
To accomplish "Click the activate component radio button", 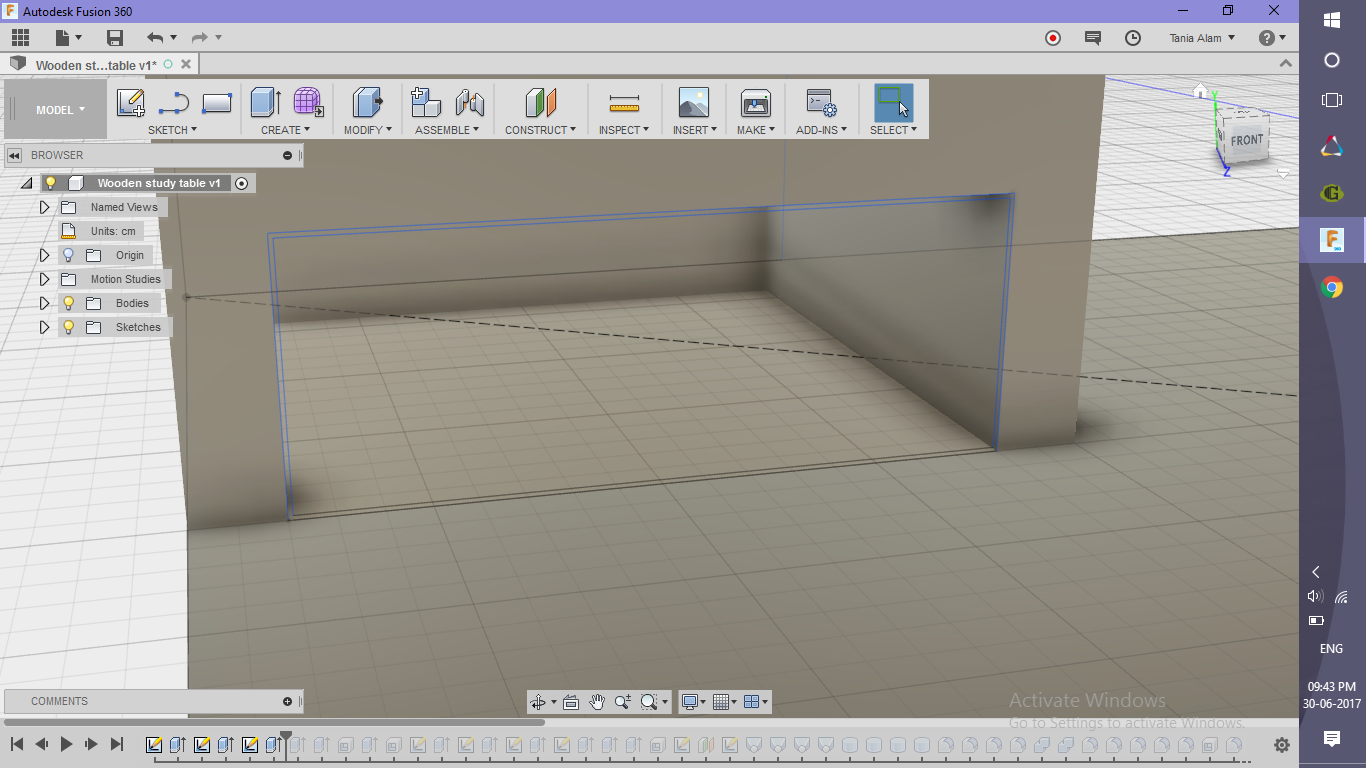I will click(x=241, y=183).
